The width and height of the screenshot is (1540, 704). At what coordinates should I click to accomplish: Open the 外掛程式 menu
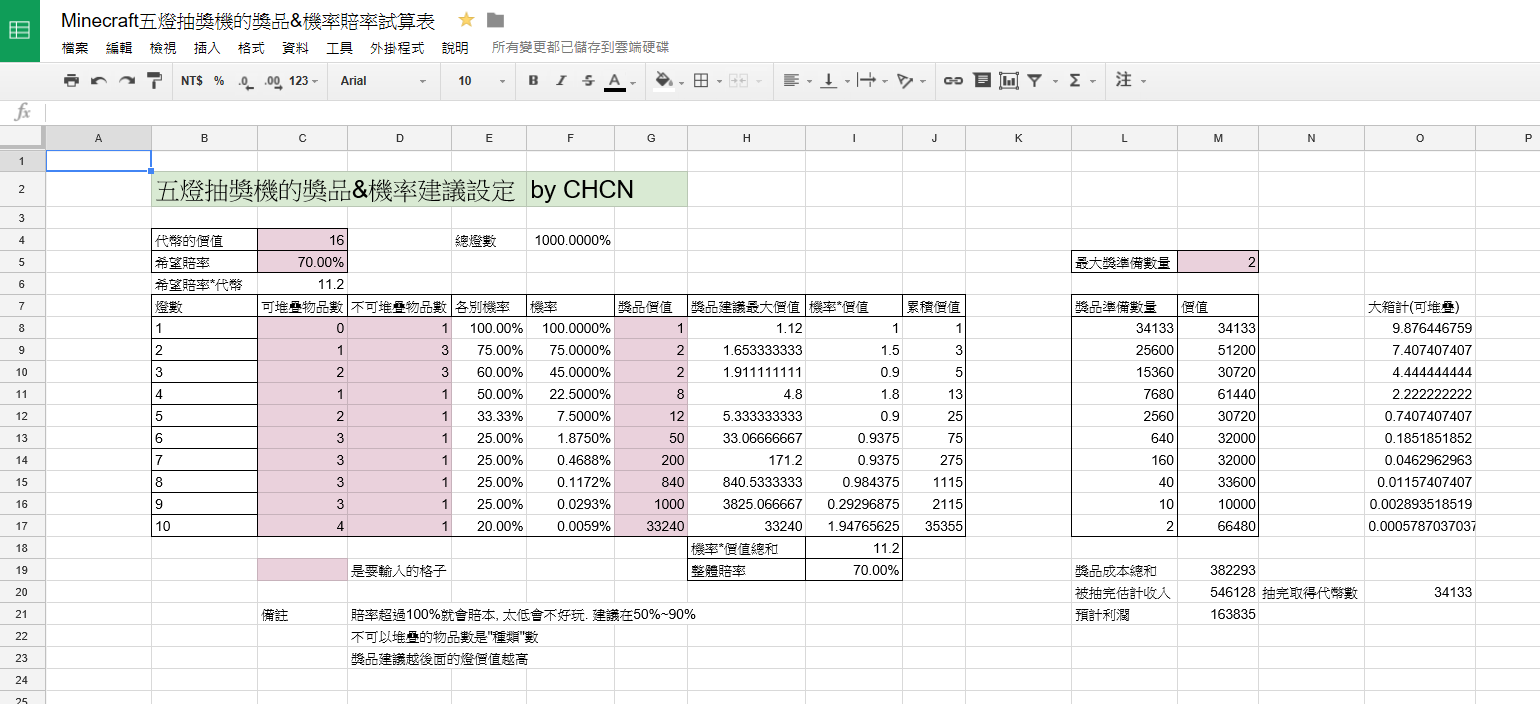[397, 48]
